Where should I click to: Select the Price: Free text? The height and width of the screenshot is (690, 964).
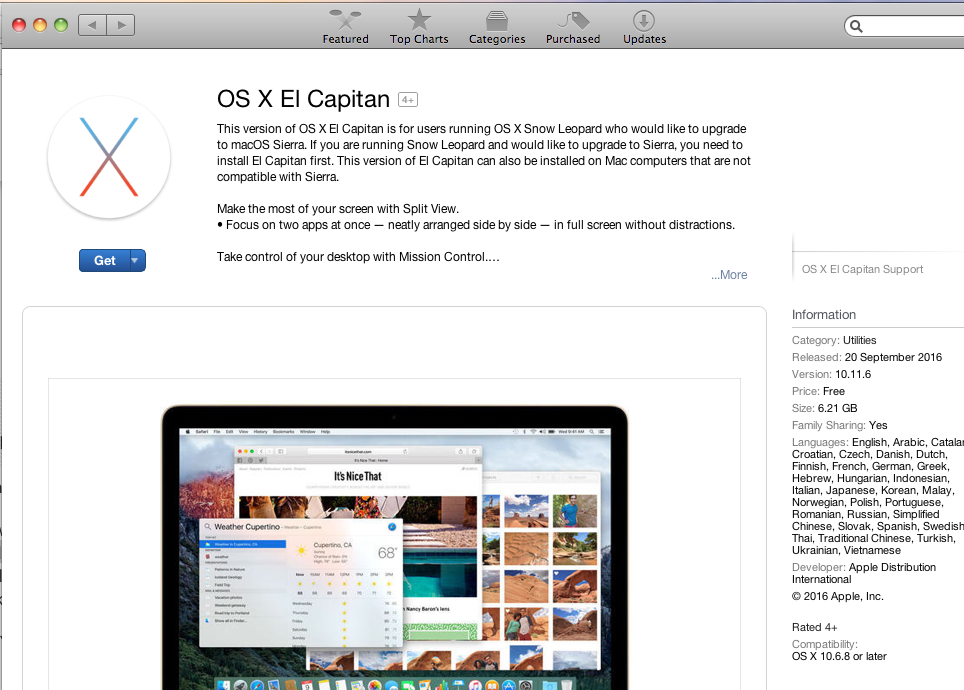point(818,391)
